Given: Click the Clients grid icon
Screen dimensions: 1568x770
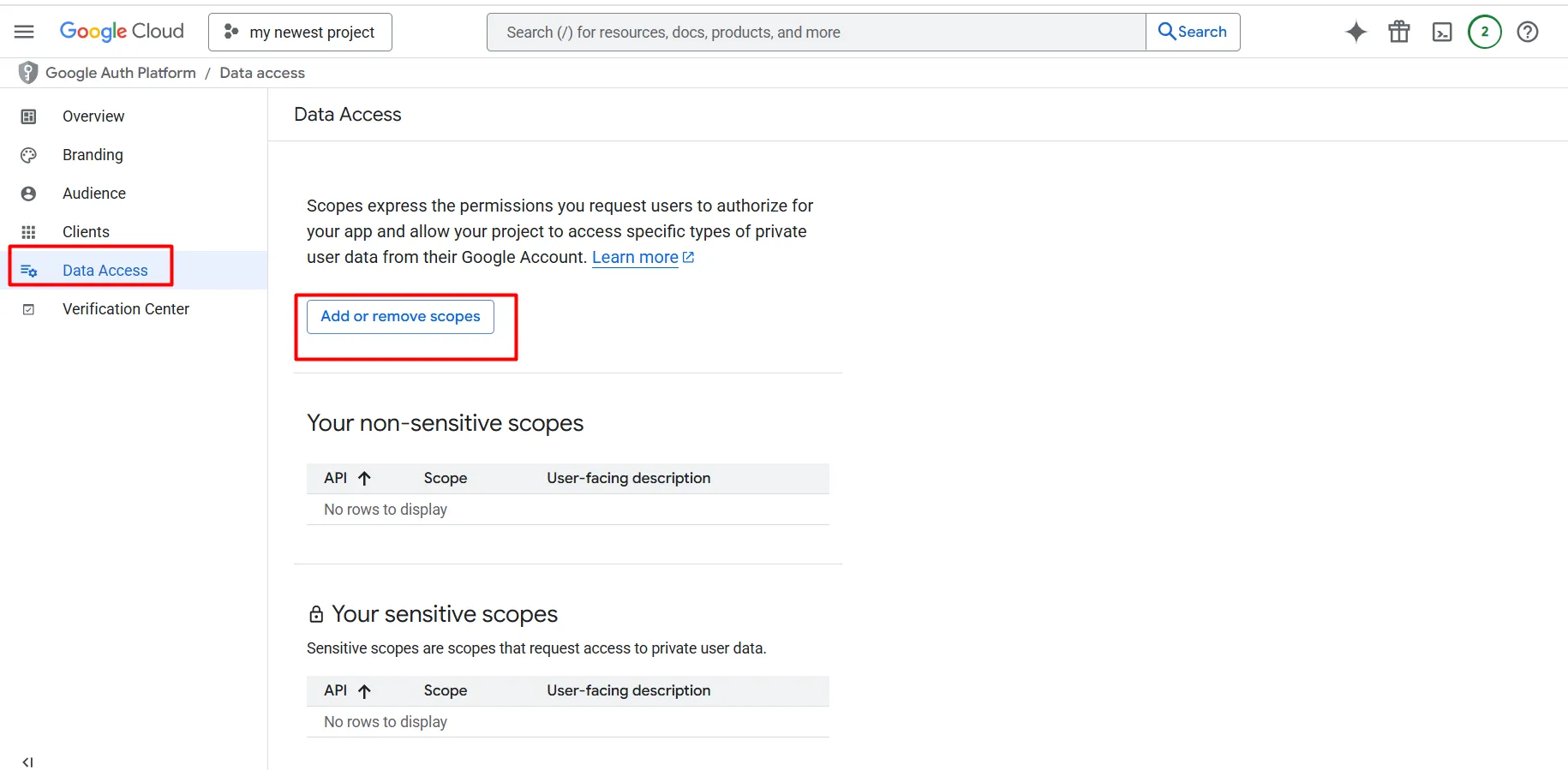Looking at the screenshot, I should click(28, 232).
